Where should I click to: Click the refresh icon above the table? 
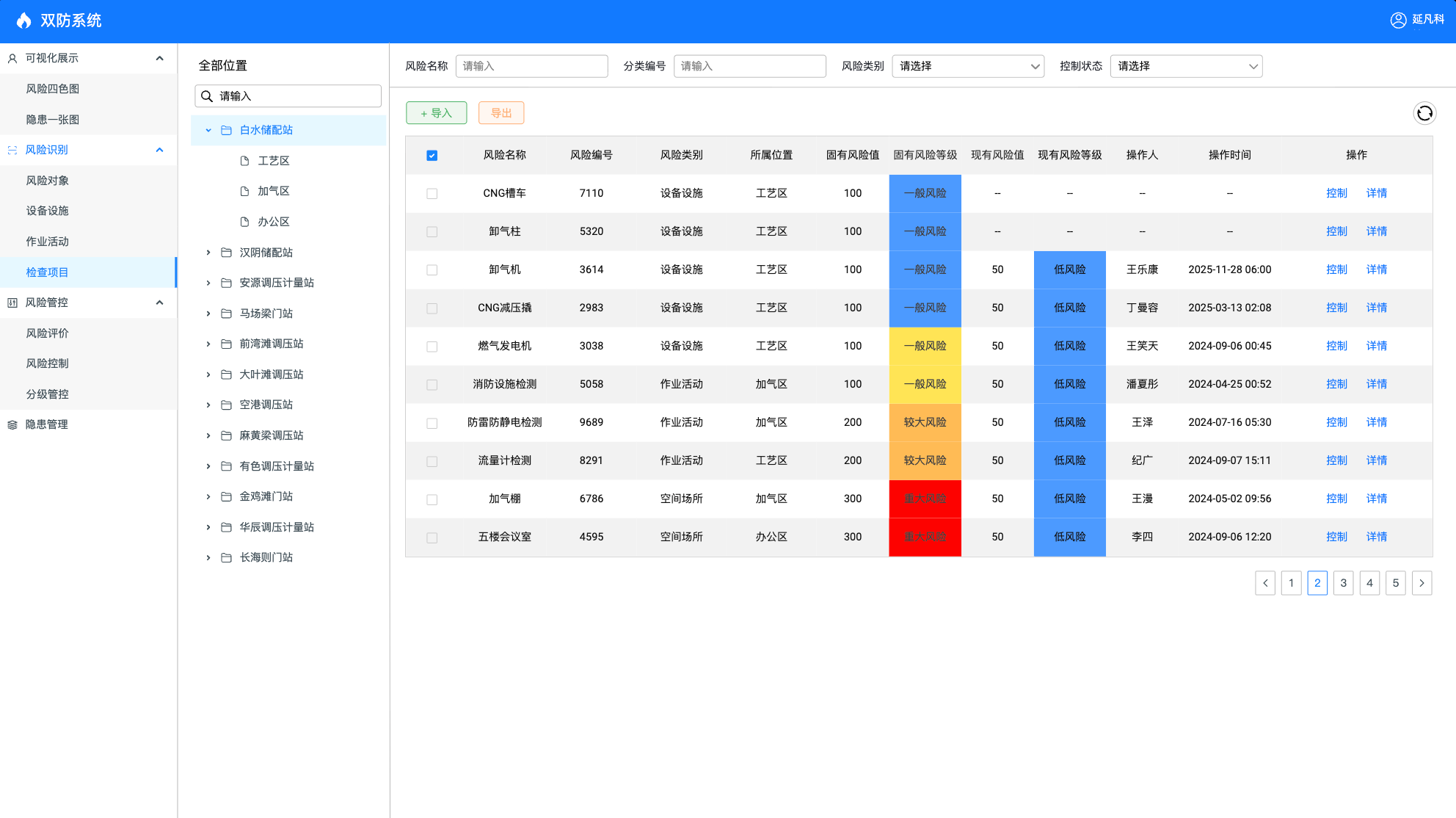pos(1424,113)
